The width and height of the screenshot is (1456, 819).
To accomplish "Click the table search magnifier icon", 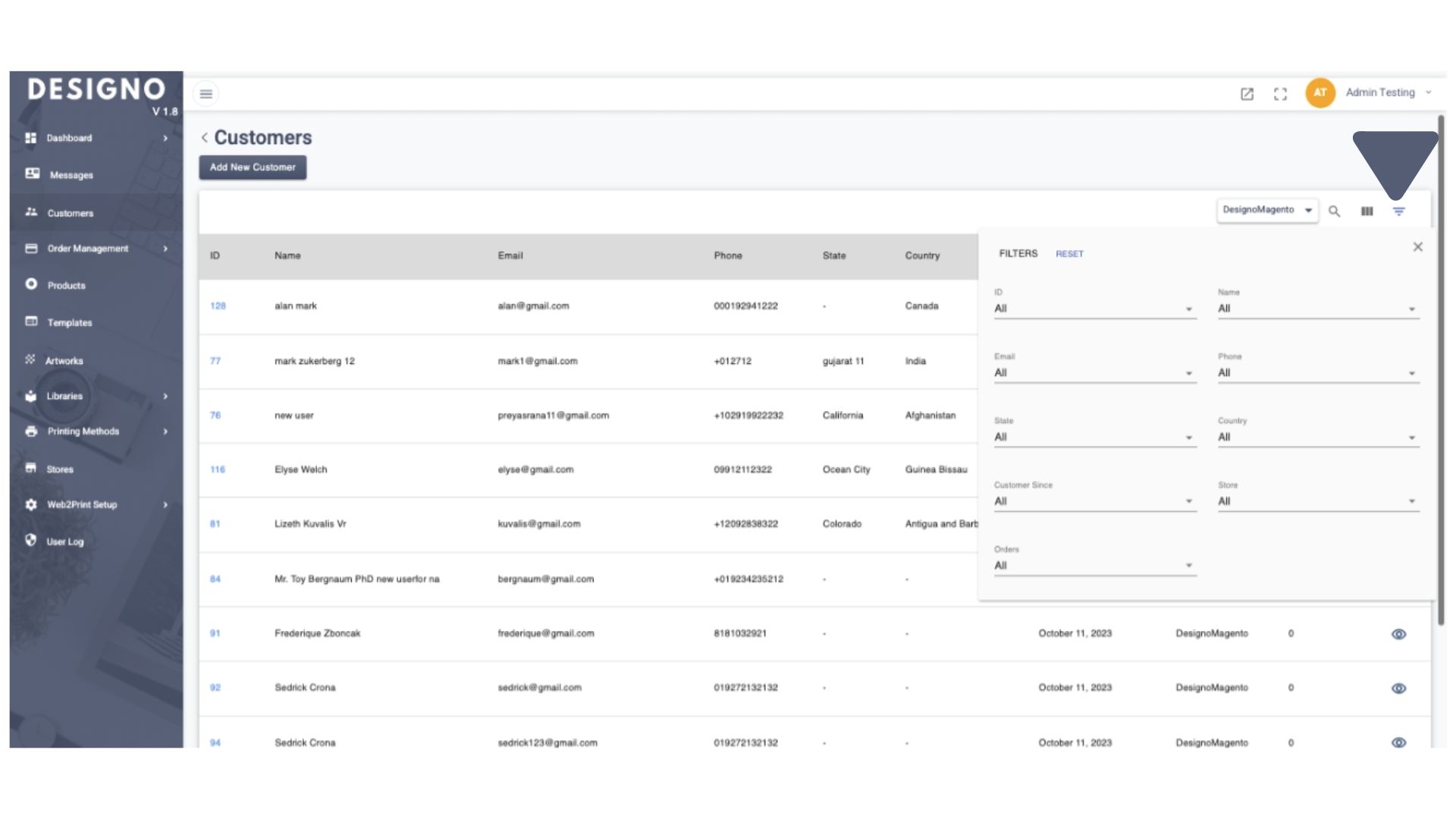I will [1334, 212].
